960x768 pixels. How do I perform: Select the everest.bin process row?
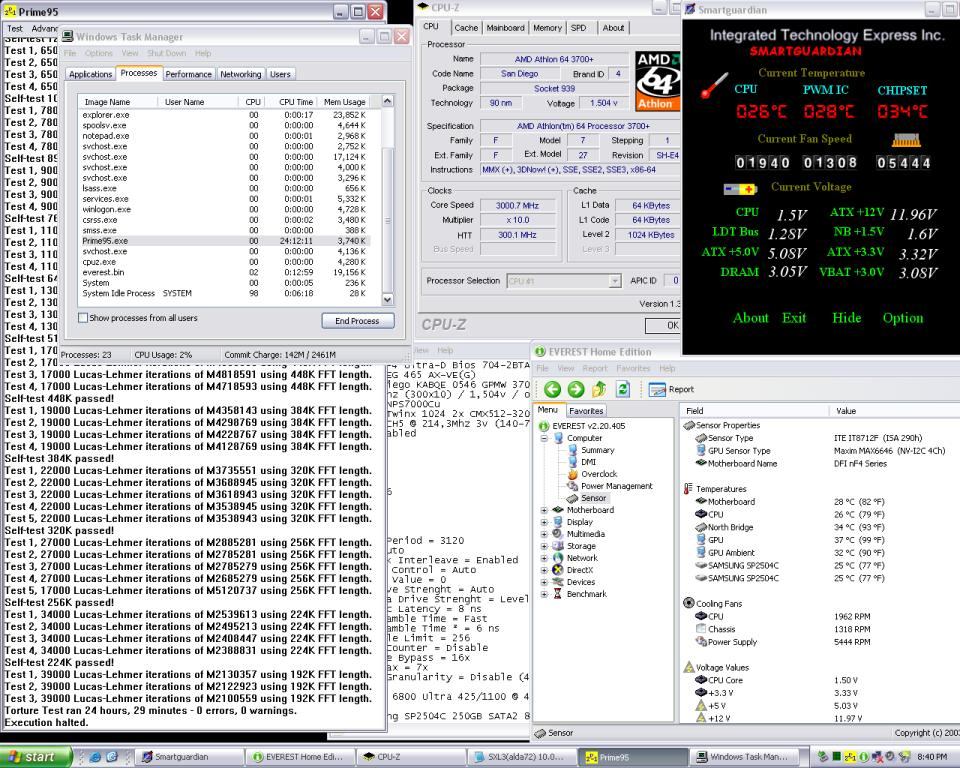click(x=225, y=272)
